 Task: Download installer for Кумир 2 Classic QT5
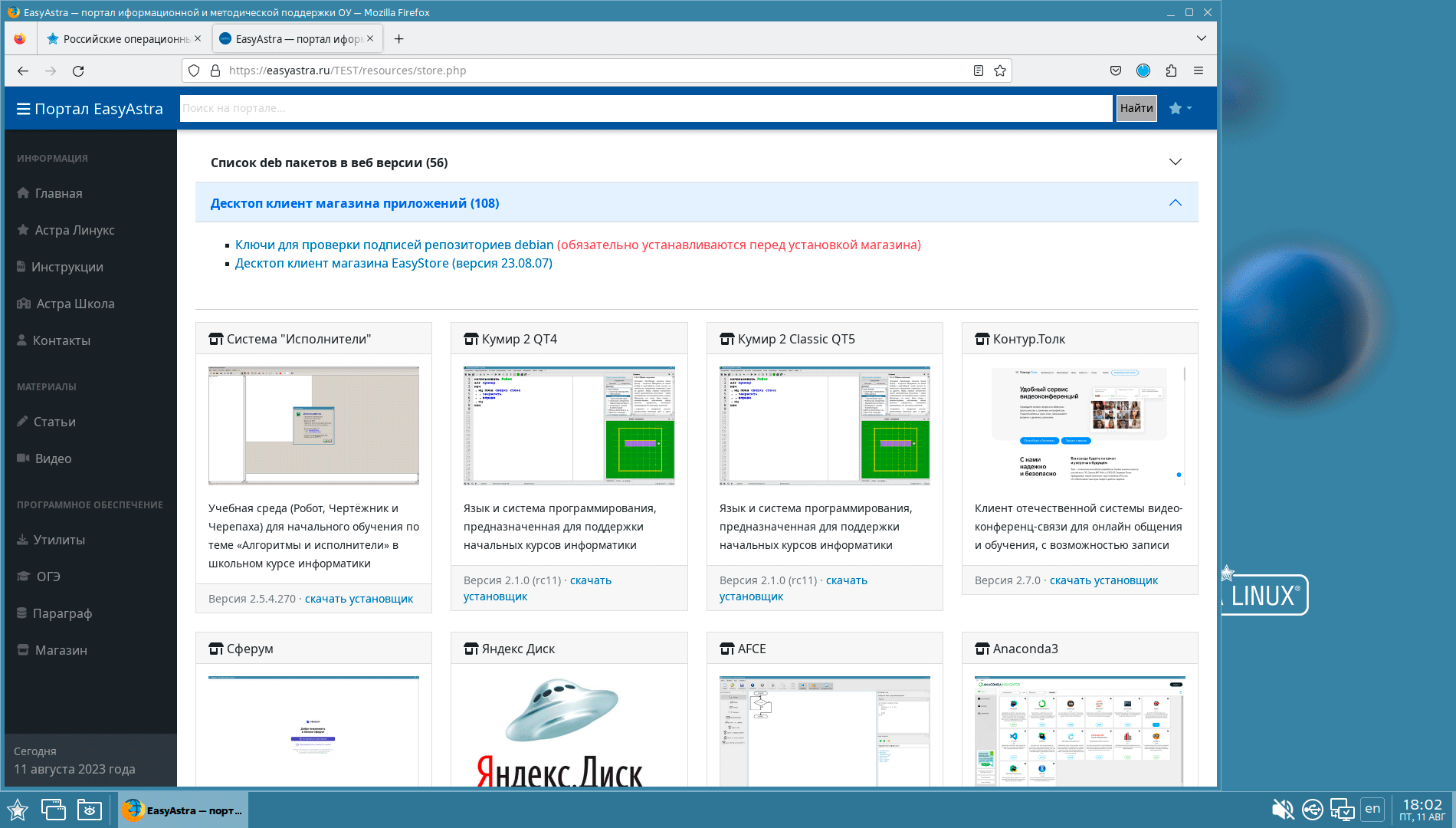tap(793, 588)
